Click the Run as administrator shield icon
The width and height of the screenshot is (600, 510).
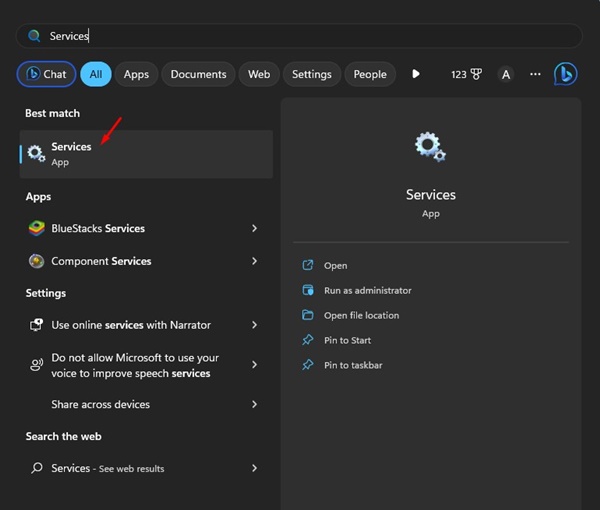click(308, 290)
